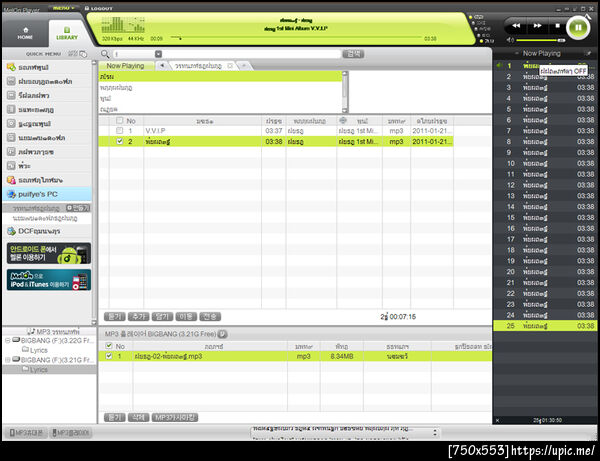
Task: Select track 10 in the Now Playing list
Action: pyautogui.click(x=545, y=163)
